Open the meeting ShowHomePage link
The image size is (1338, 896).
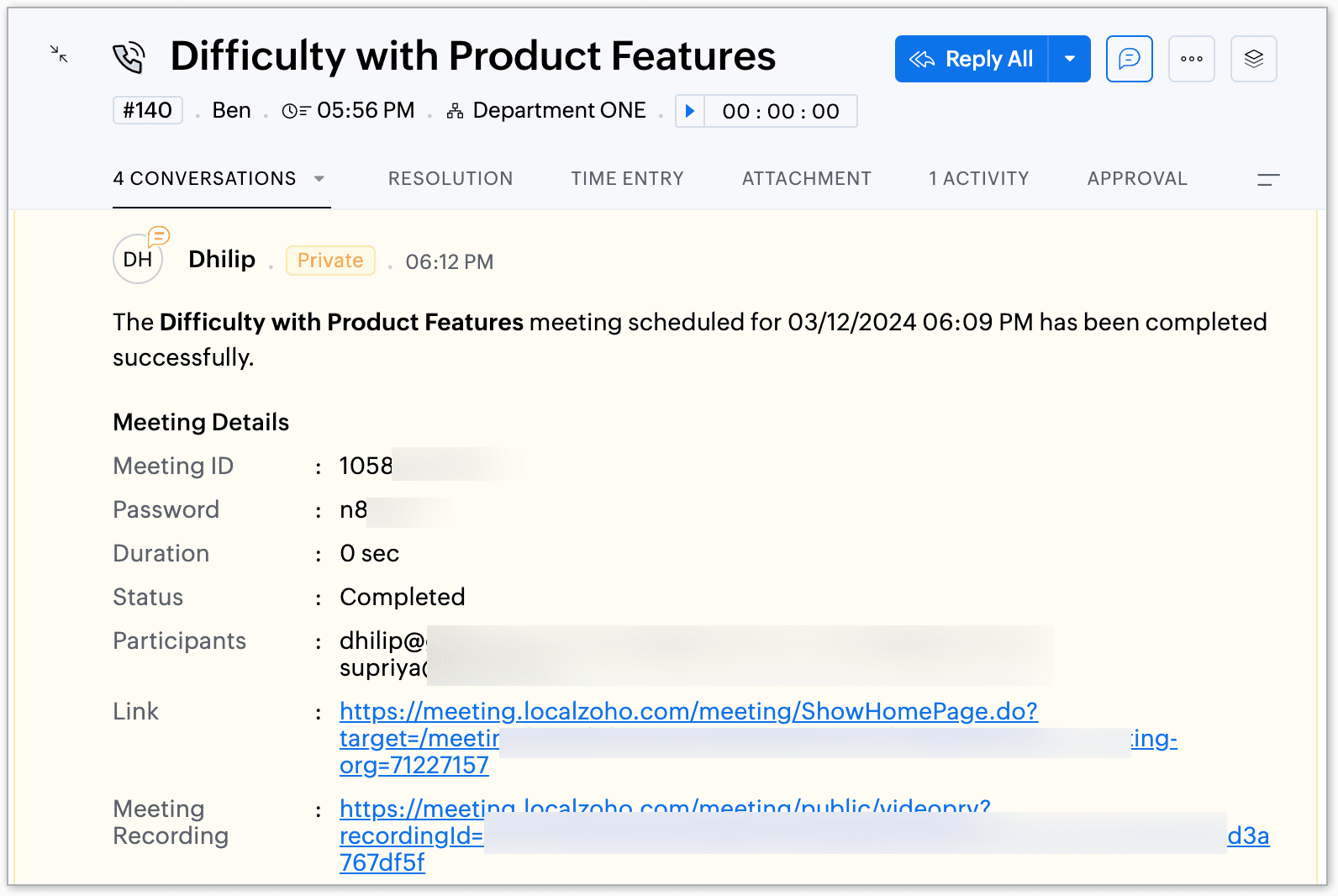pos(687,712)
